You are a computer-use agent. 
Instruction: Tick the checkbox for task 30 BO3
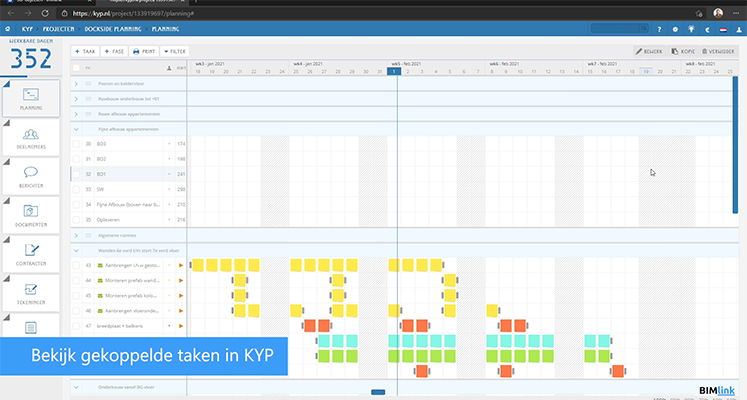pyautogui.click(x=76, y=144)
